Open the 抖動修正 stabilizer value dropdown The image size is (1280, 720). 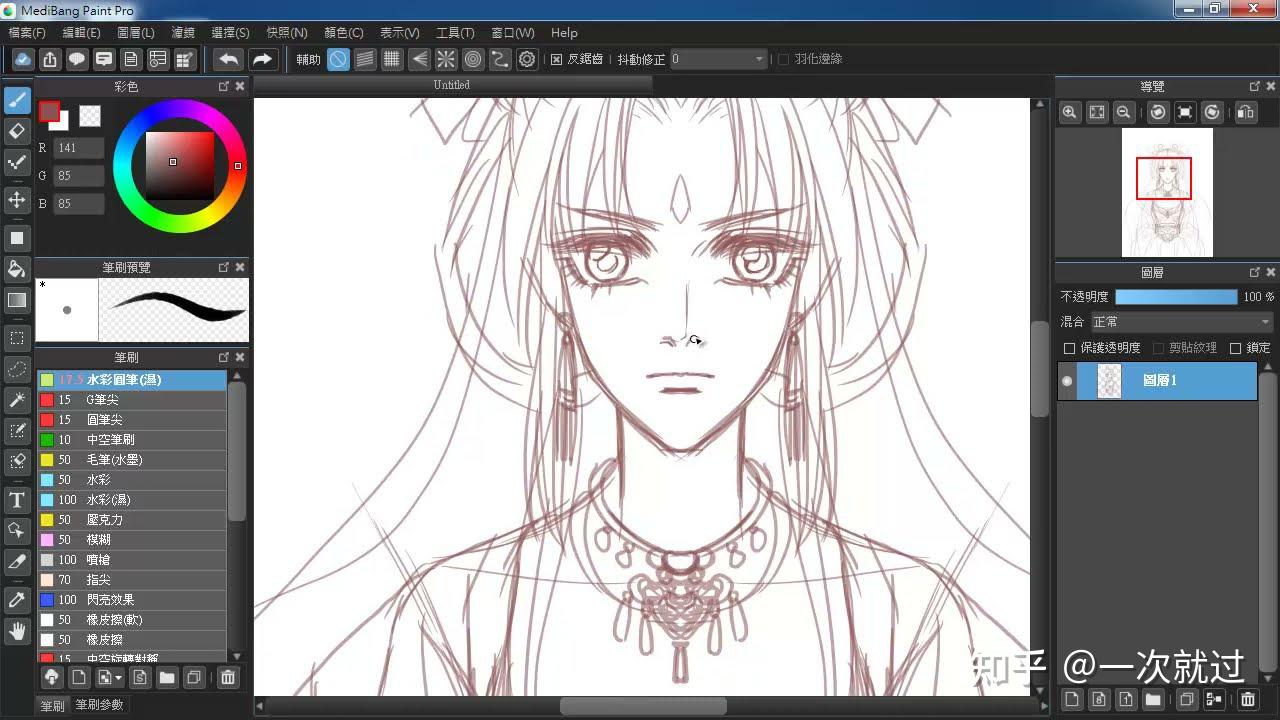pos(718,60)
